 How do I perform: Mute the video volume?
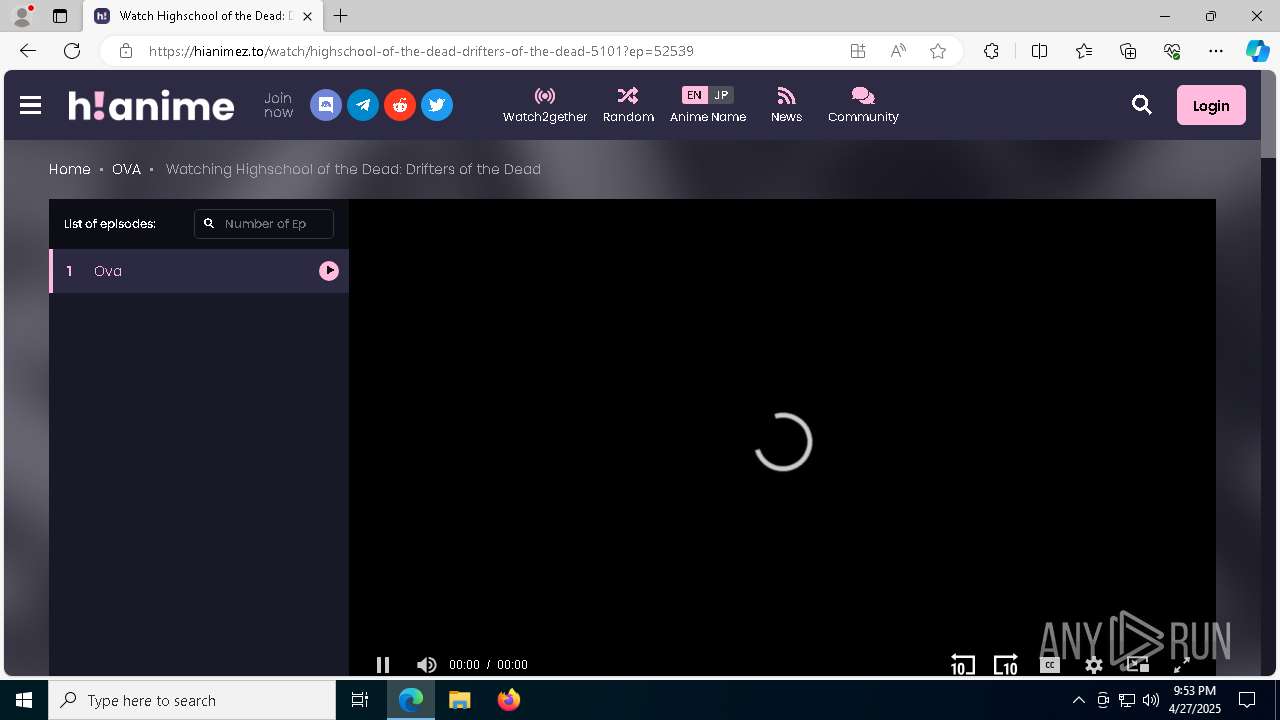(x=427, y=665)
